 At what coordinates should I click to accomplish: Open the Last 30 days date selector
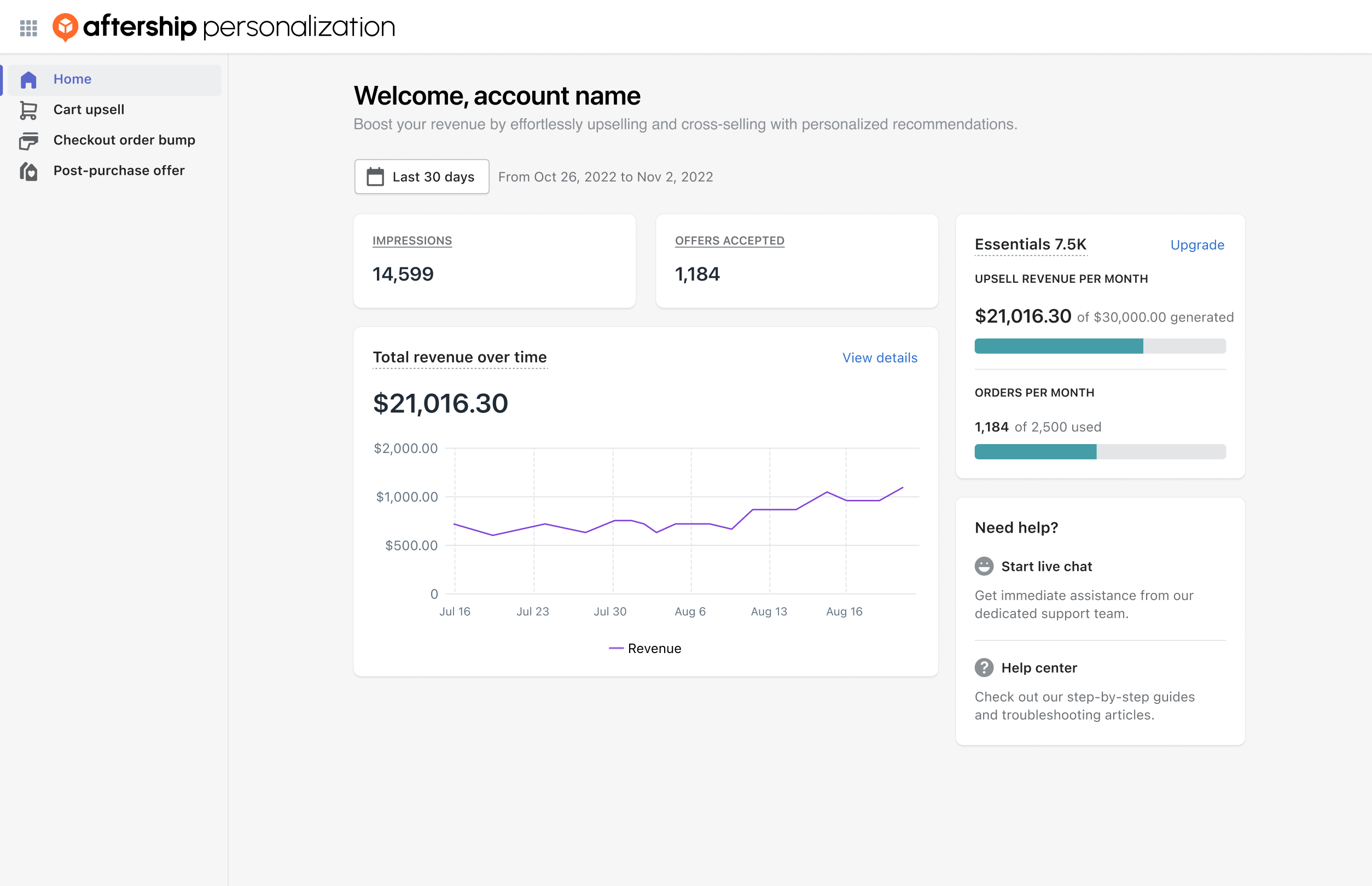click(422, 177)
